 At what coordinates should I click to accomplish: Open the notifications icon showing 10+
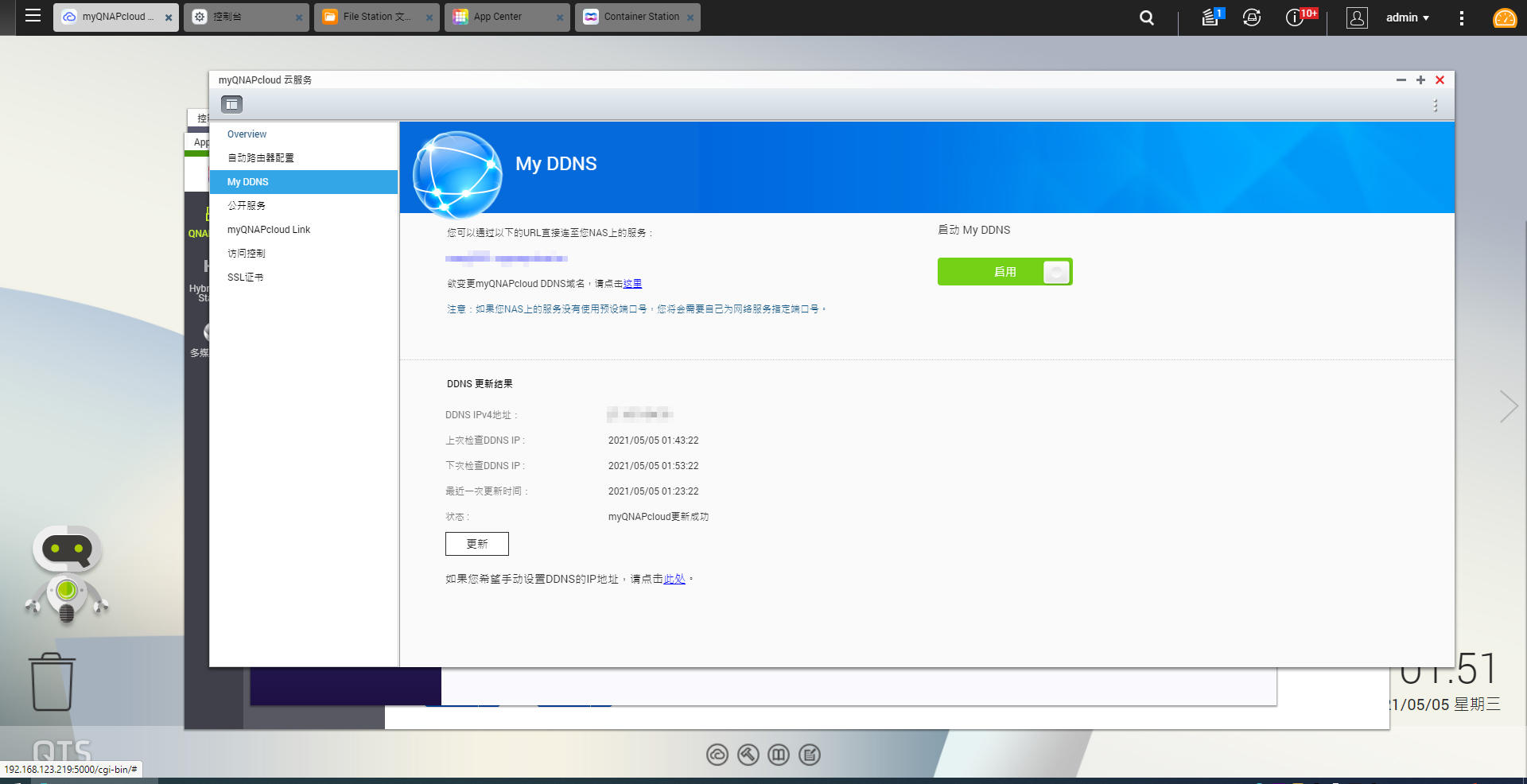(1294, 17)
